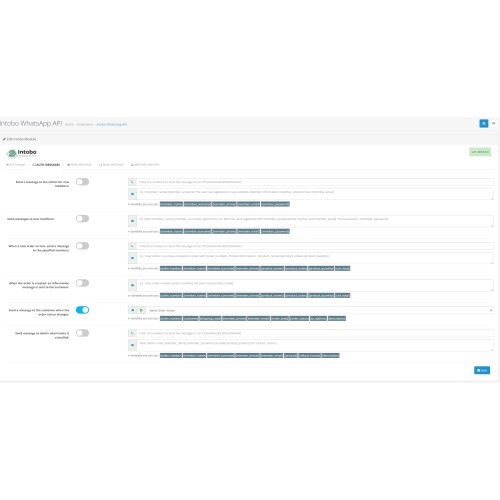Click phone icon in new order number row

tap(132, 246)
